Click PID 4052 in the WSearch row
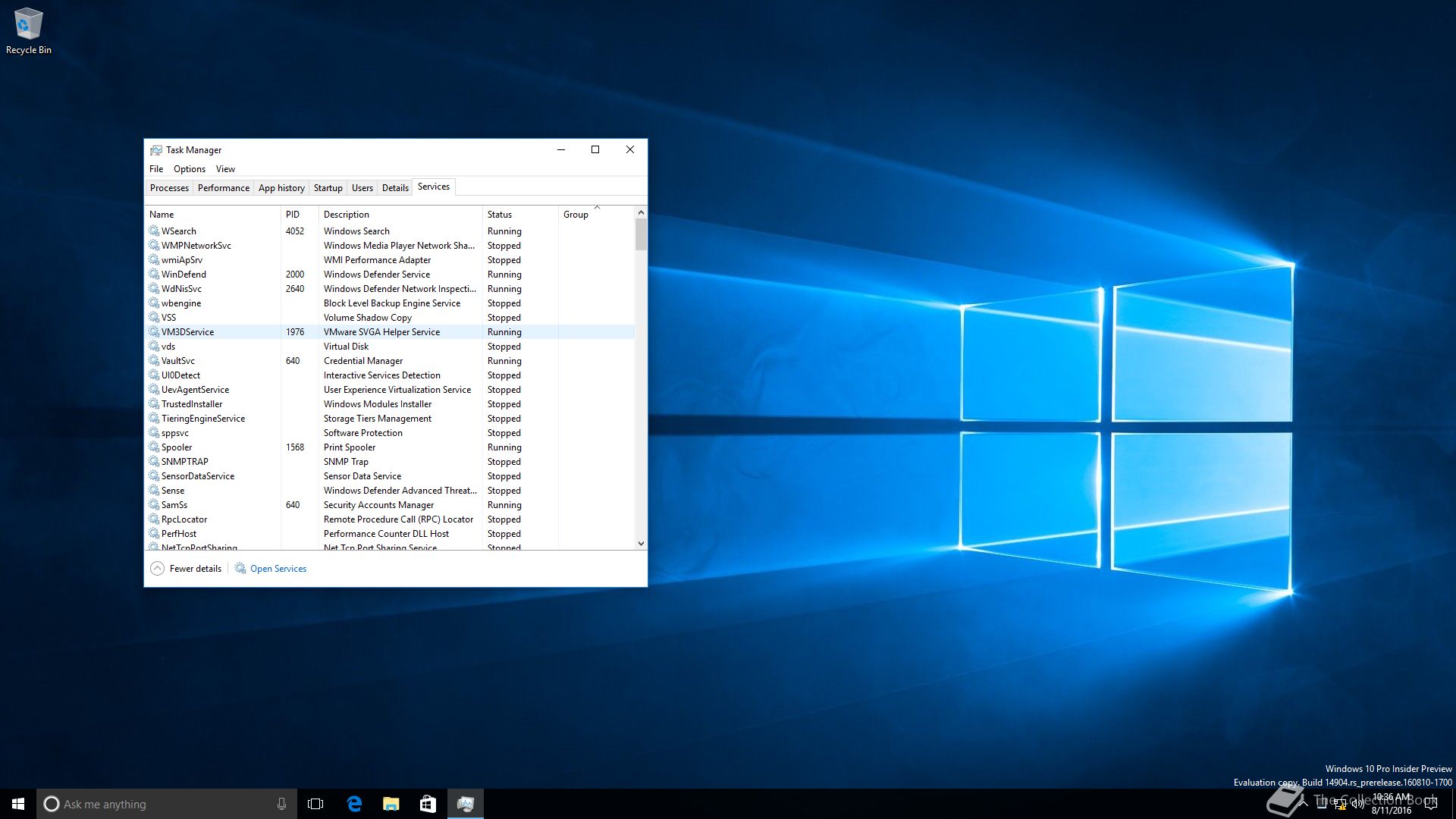Image resolution: width=1456 pixels, height=819 pixels. click(x=295, y=231)
